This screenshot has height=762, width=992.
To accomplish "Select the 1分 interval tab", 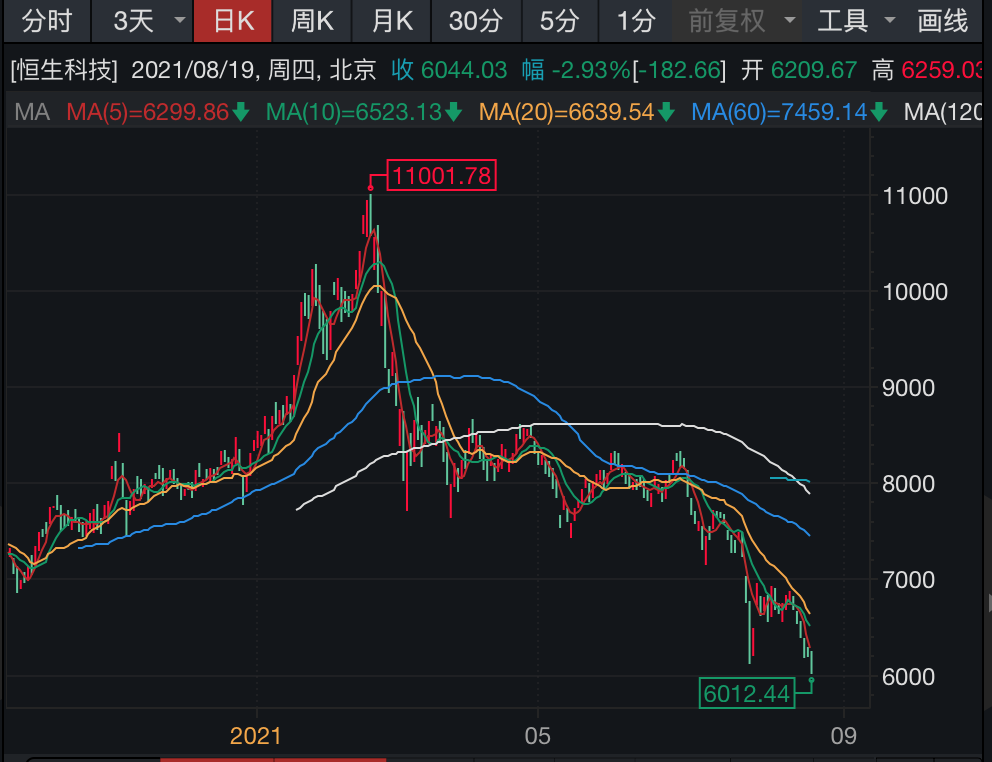I will click(x=636, y=21).
